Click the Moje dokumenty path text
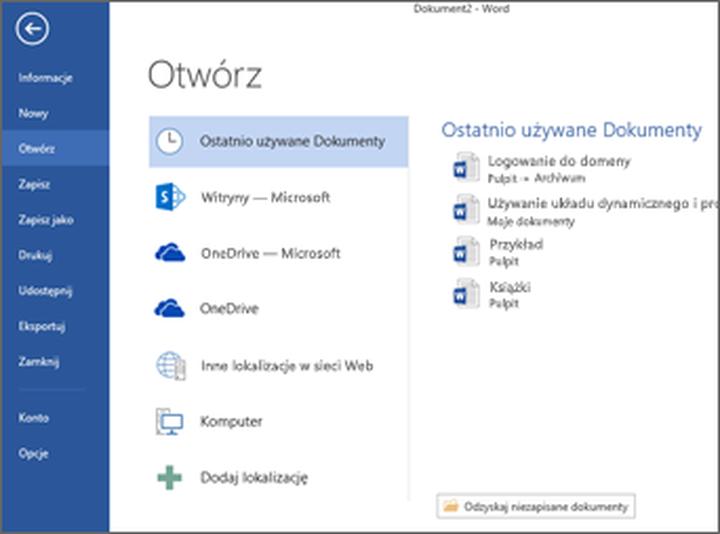 [x=531, y=221]
